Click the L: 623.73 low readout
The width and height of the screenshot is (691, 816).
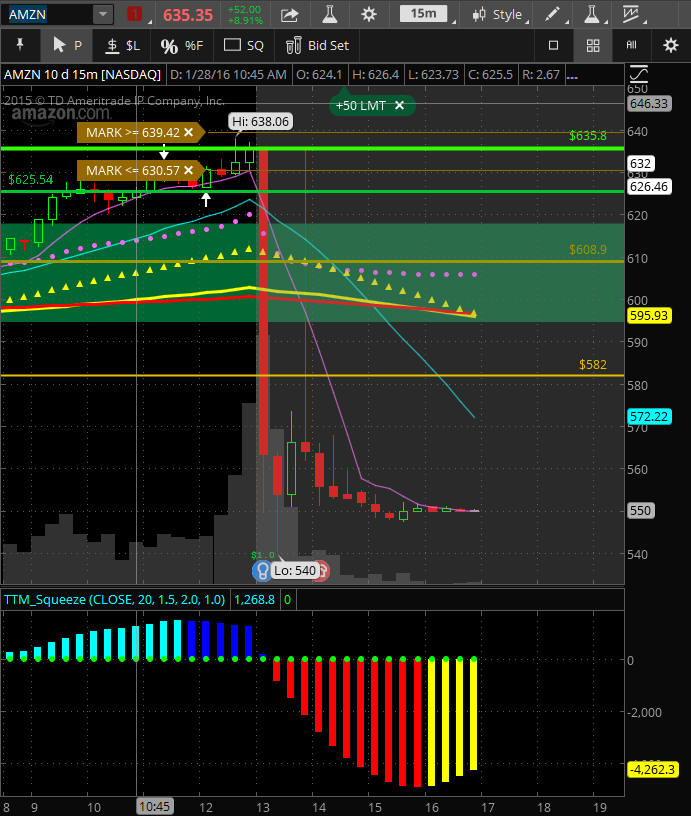click(433, 75)
